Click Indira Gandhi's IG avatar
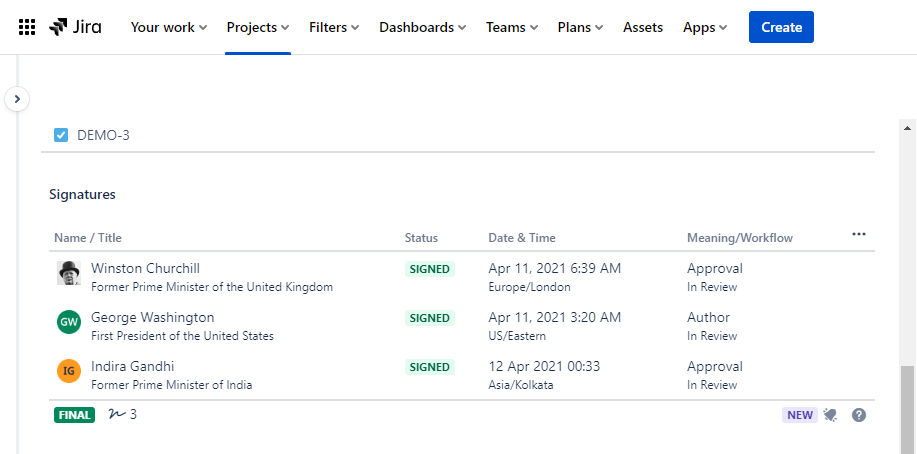Image resolution: width=917 pixels, height=454 pixels. point(69,371)
